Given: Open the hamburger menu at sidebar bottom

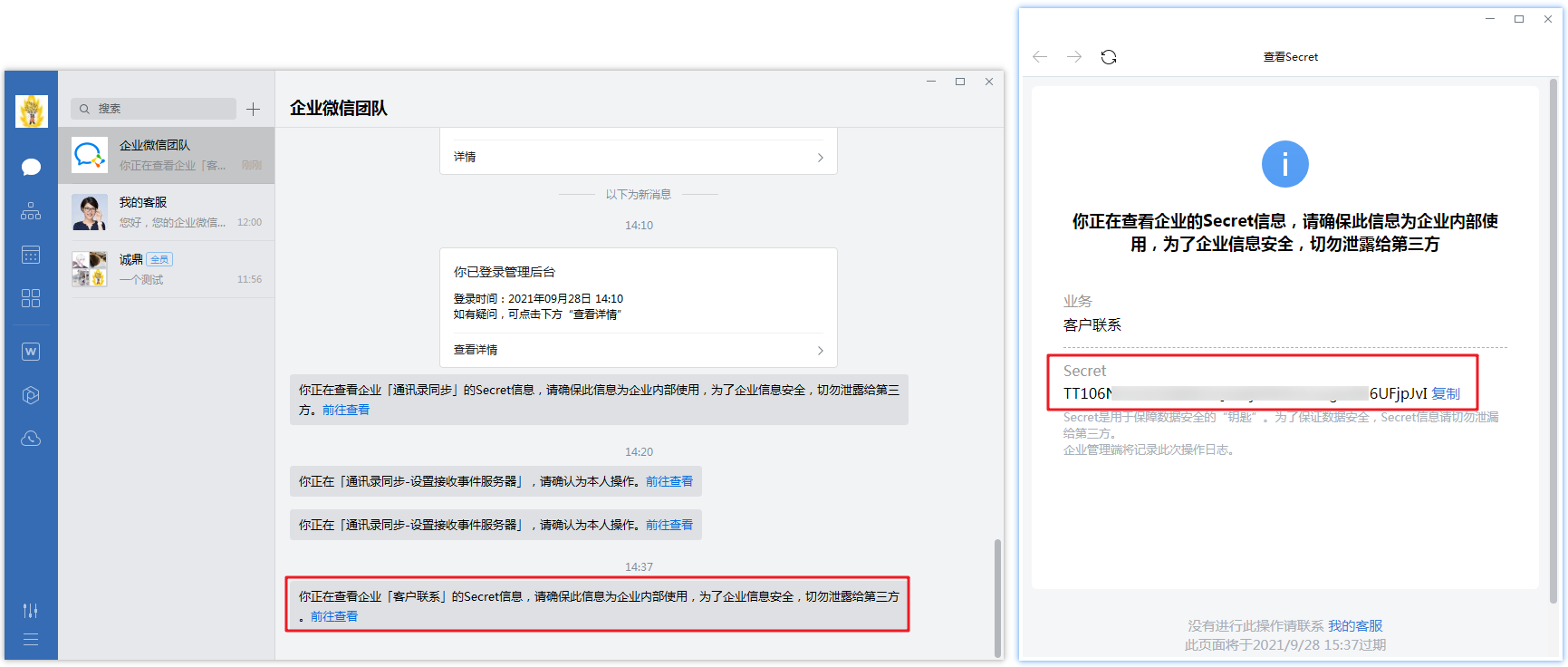Looking at the screenshot, I should pyautogui.click(x=31, y=640).
